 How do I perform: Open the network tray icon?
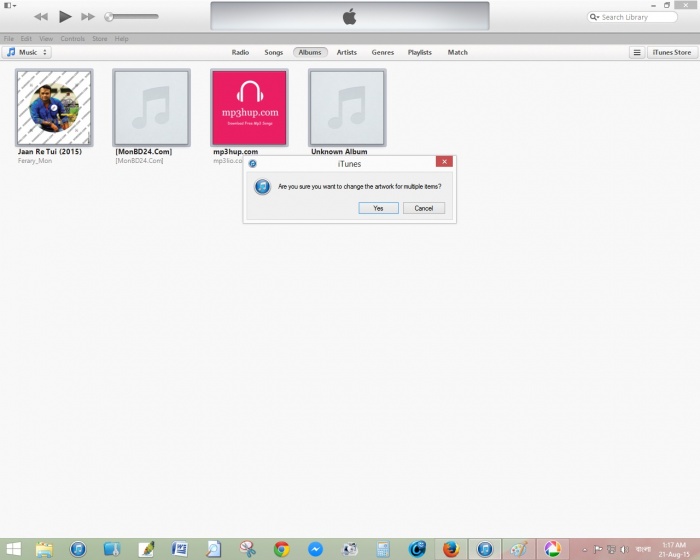611,549
